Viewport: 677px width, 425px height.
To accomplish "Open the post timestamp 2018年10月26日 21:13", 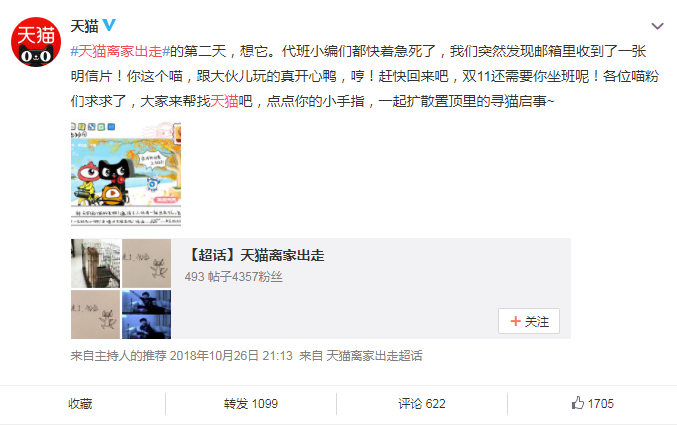I will 231,356.
